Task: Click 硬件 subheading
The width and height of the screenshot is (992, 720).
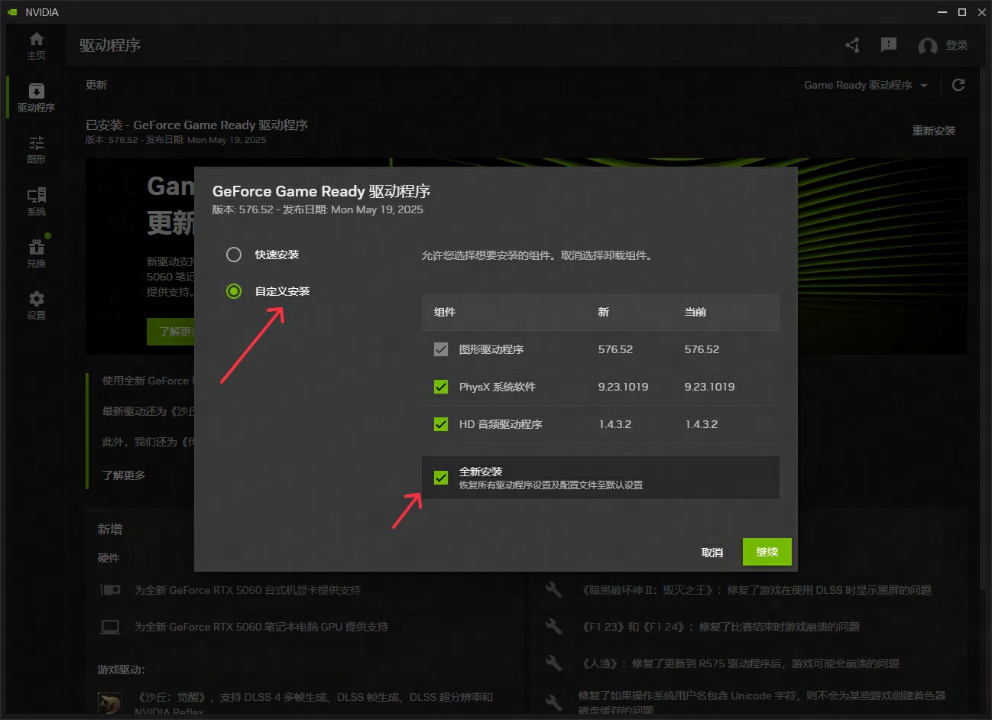Action: tap(108, 558)
